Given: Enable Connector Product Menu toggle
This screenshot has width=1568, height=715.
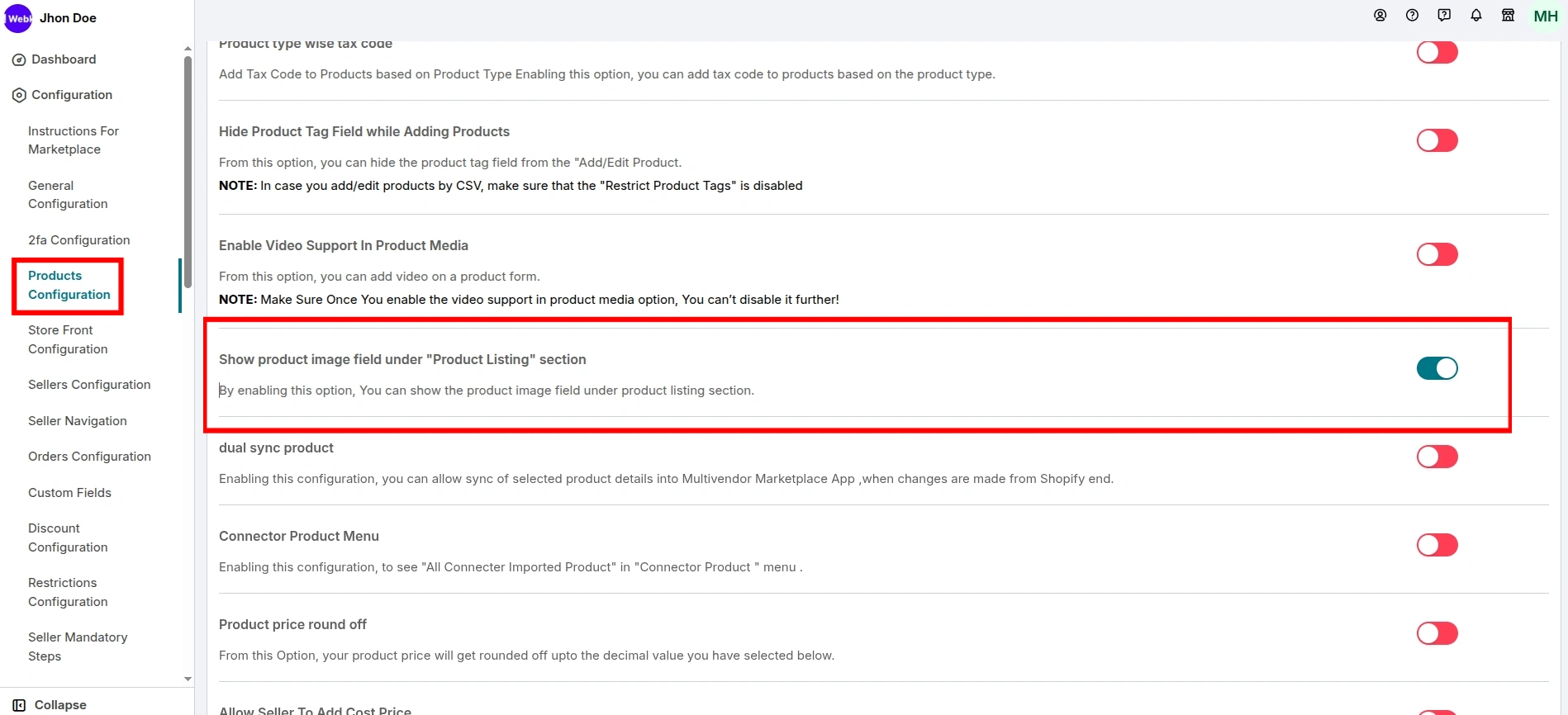Looking at the screenshot, I should coord(1437,545).
